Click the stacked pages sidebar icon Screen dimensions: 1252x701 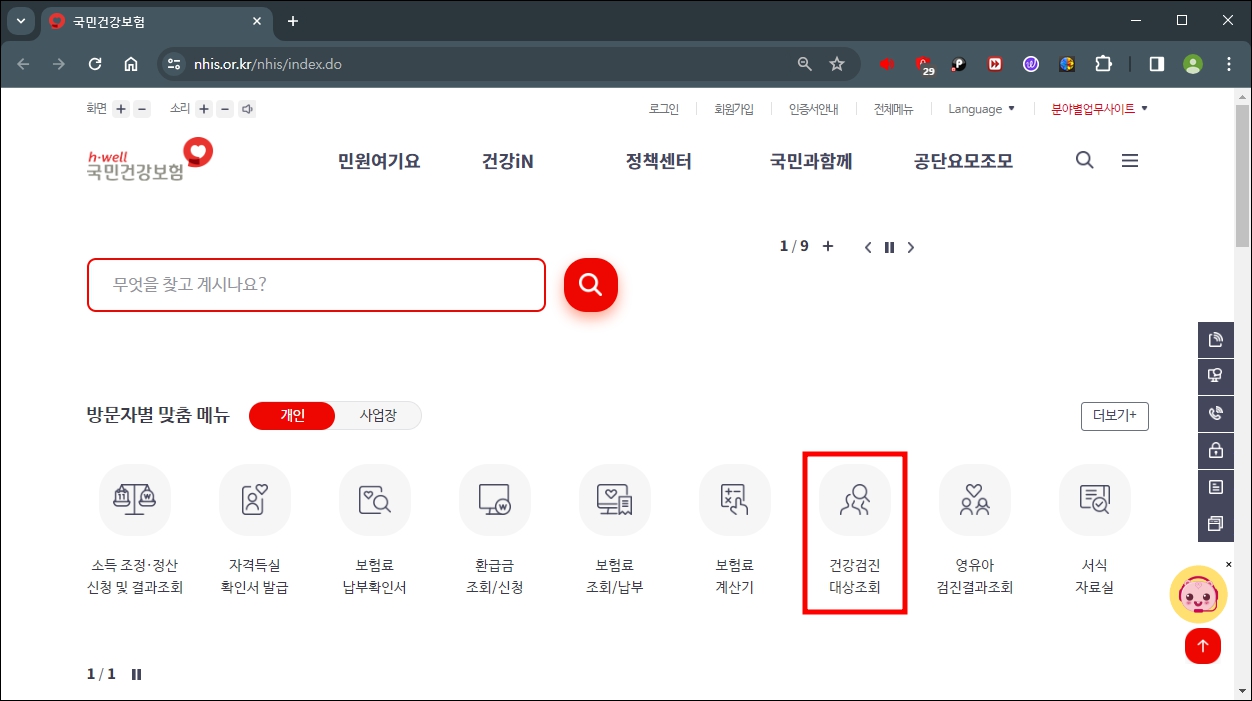(x=1216, y=523)
